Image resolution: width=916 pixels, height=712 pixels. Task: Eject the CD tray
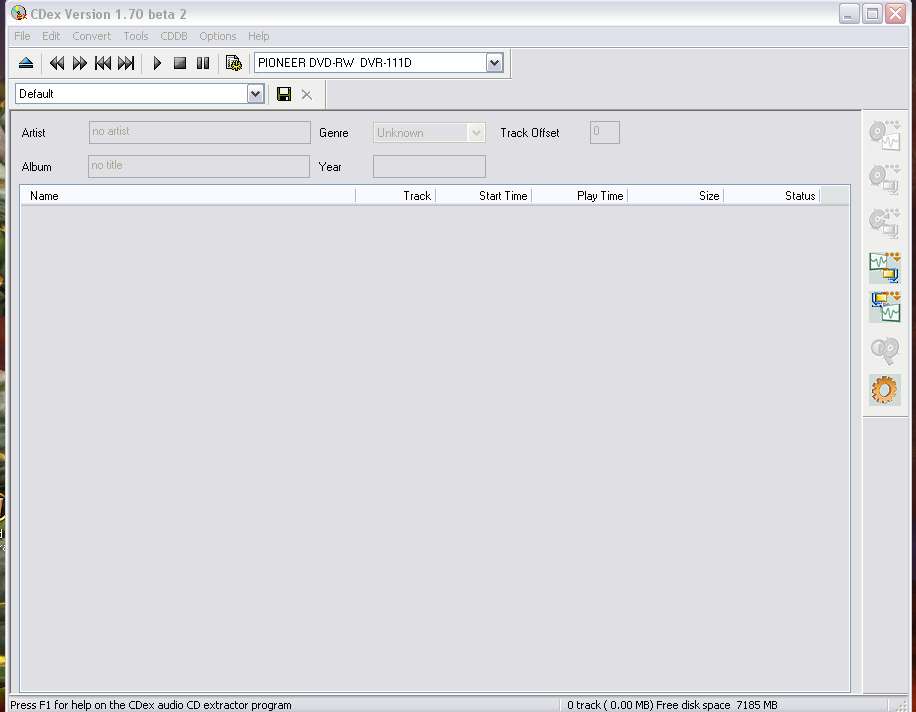[26, 63]
